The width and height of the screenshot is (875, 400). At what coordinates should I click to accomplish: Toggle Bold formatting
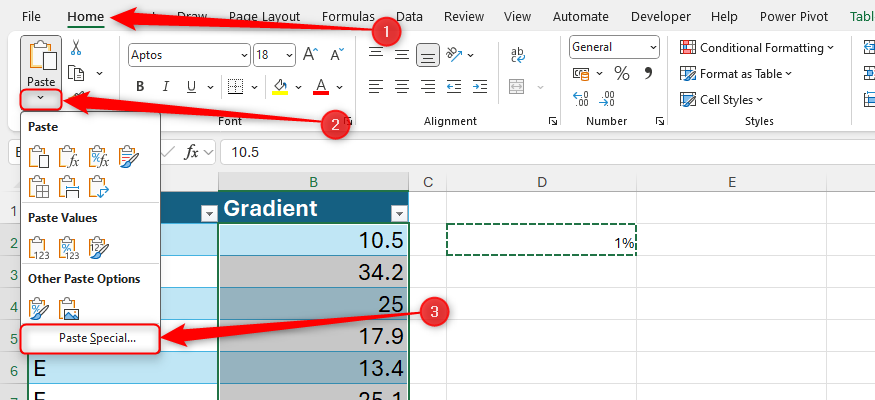click(x=140, y=86)
